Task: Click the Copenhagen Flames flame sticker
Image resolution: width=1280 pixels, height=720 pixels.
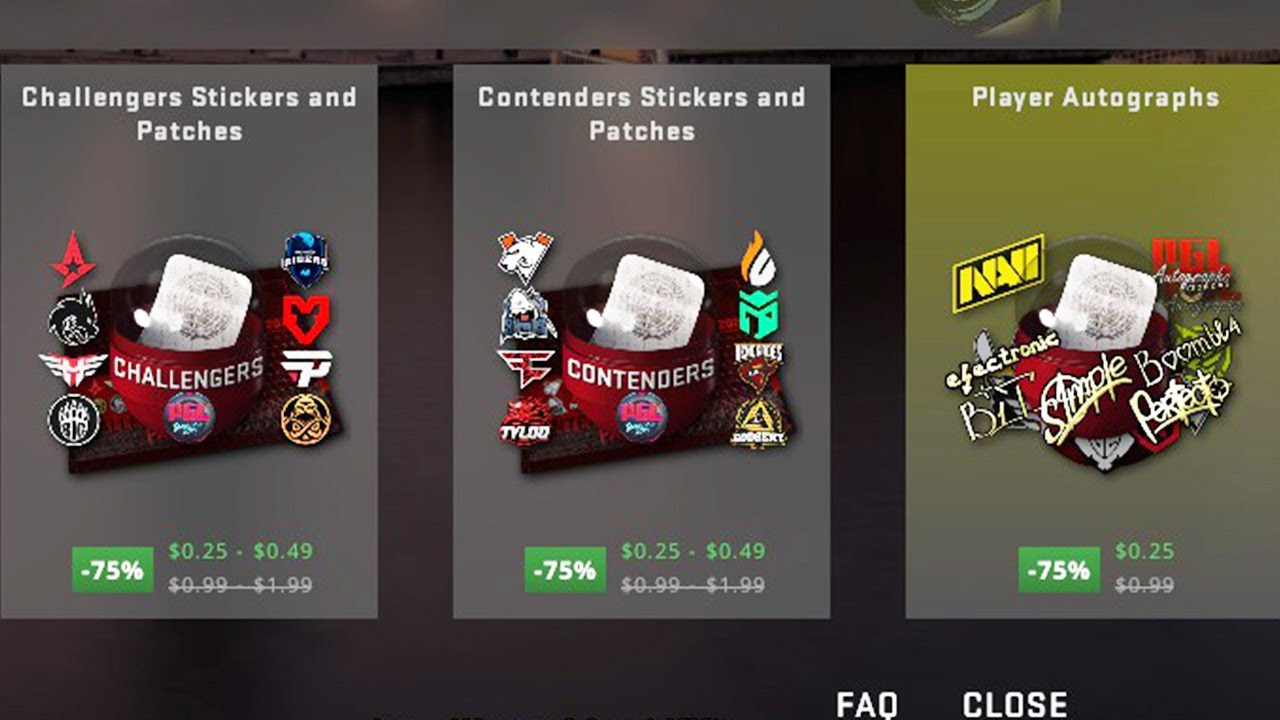Action: tap(759, 257)
